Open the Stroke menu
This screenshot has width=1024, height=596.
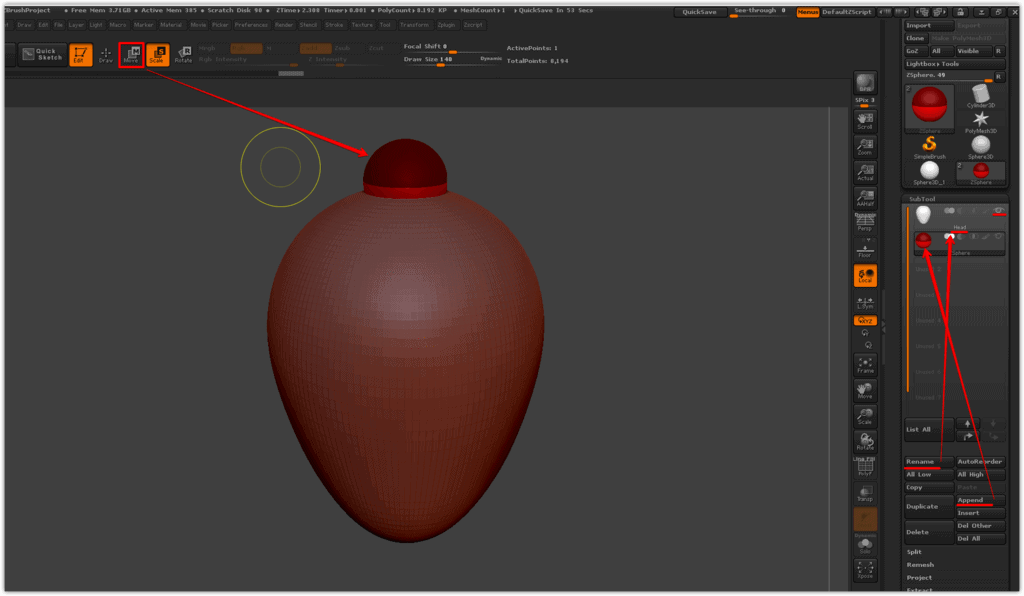click(334, 24)
